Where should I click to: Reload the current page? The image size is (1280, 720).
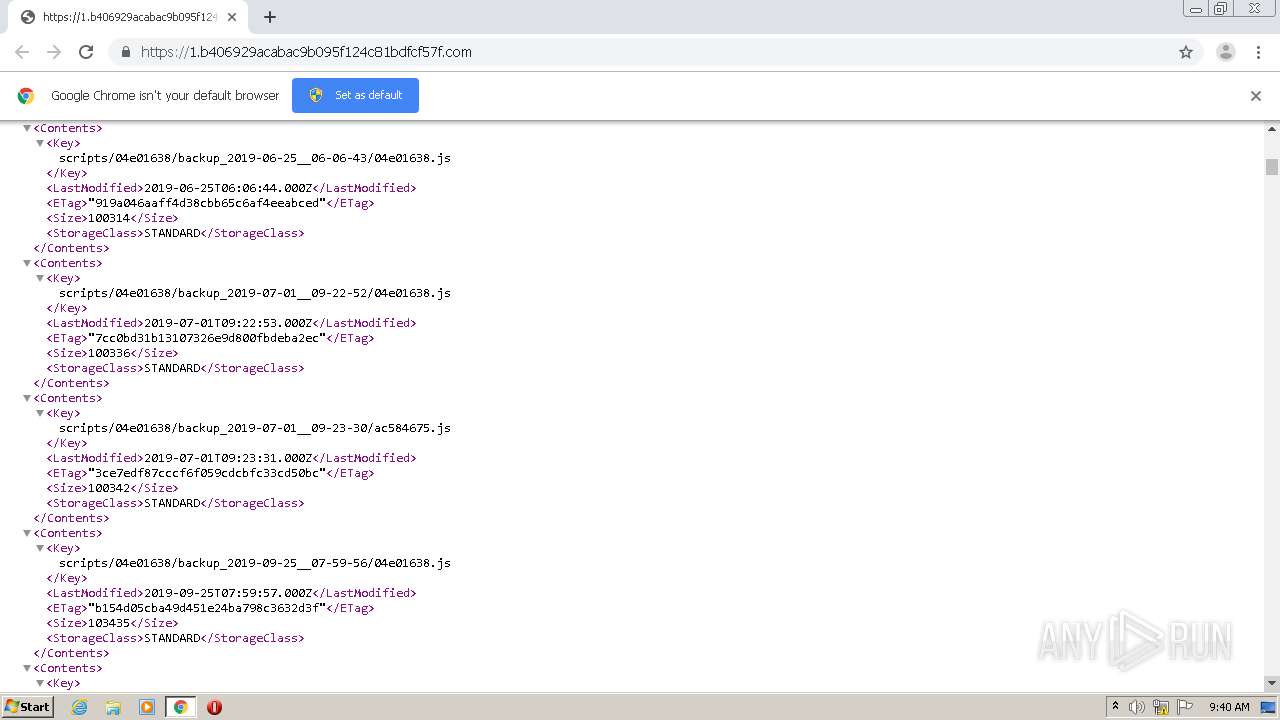point(86,52)
